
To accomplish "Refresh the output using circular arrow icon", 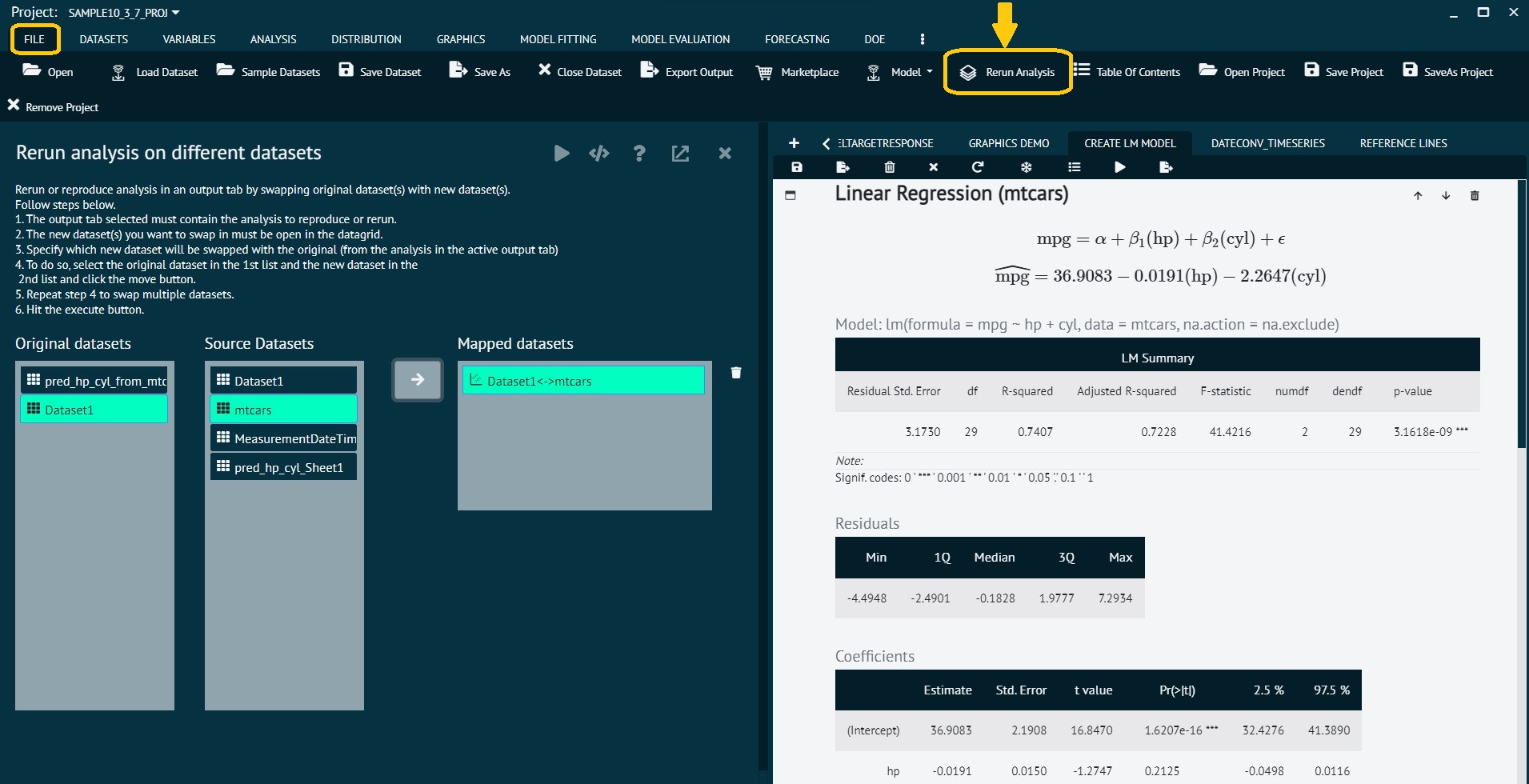I will pos(977,167).
